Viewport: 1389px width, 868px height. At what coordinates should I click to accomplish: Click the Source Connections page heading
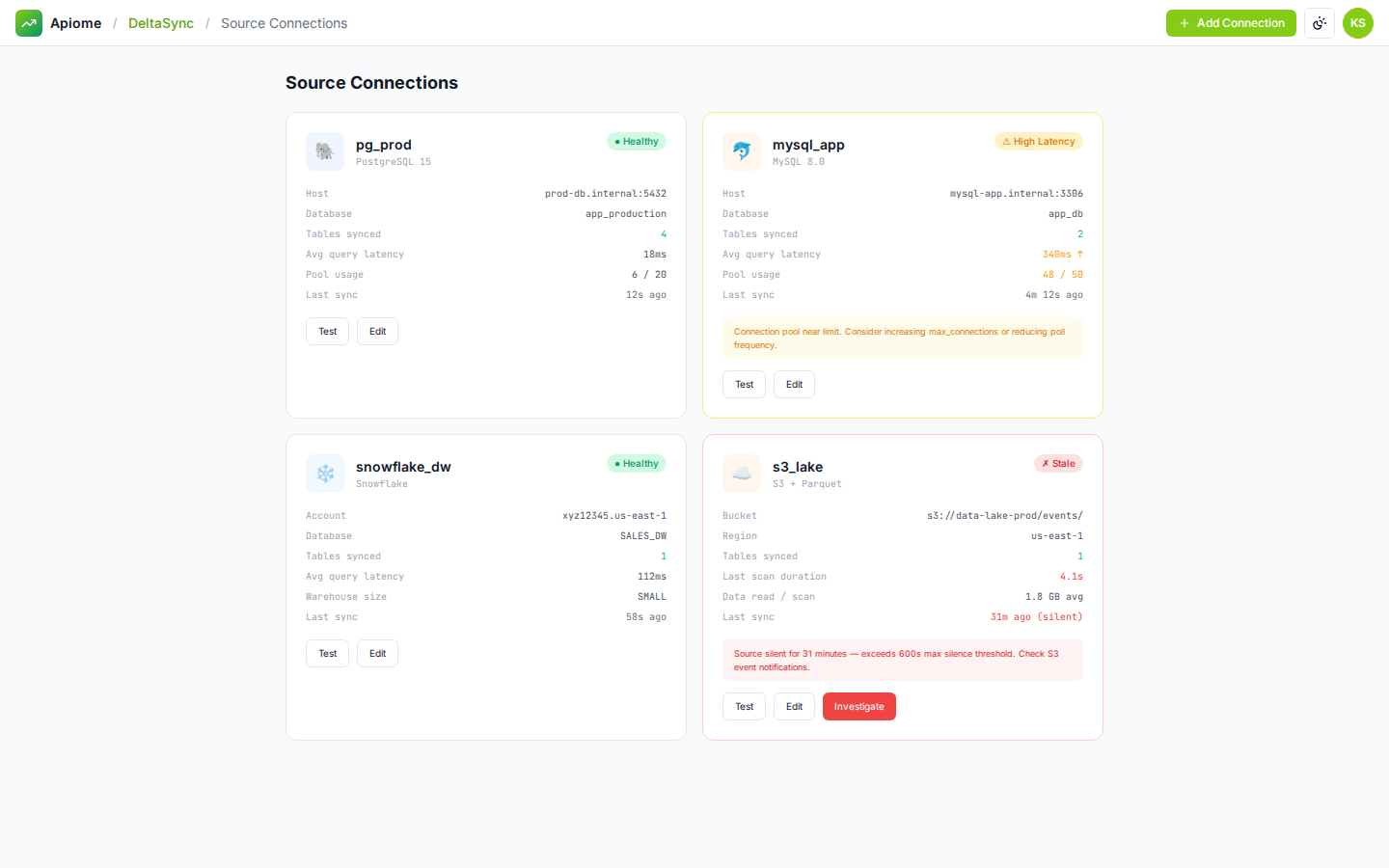pos(371,83)
